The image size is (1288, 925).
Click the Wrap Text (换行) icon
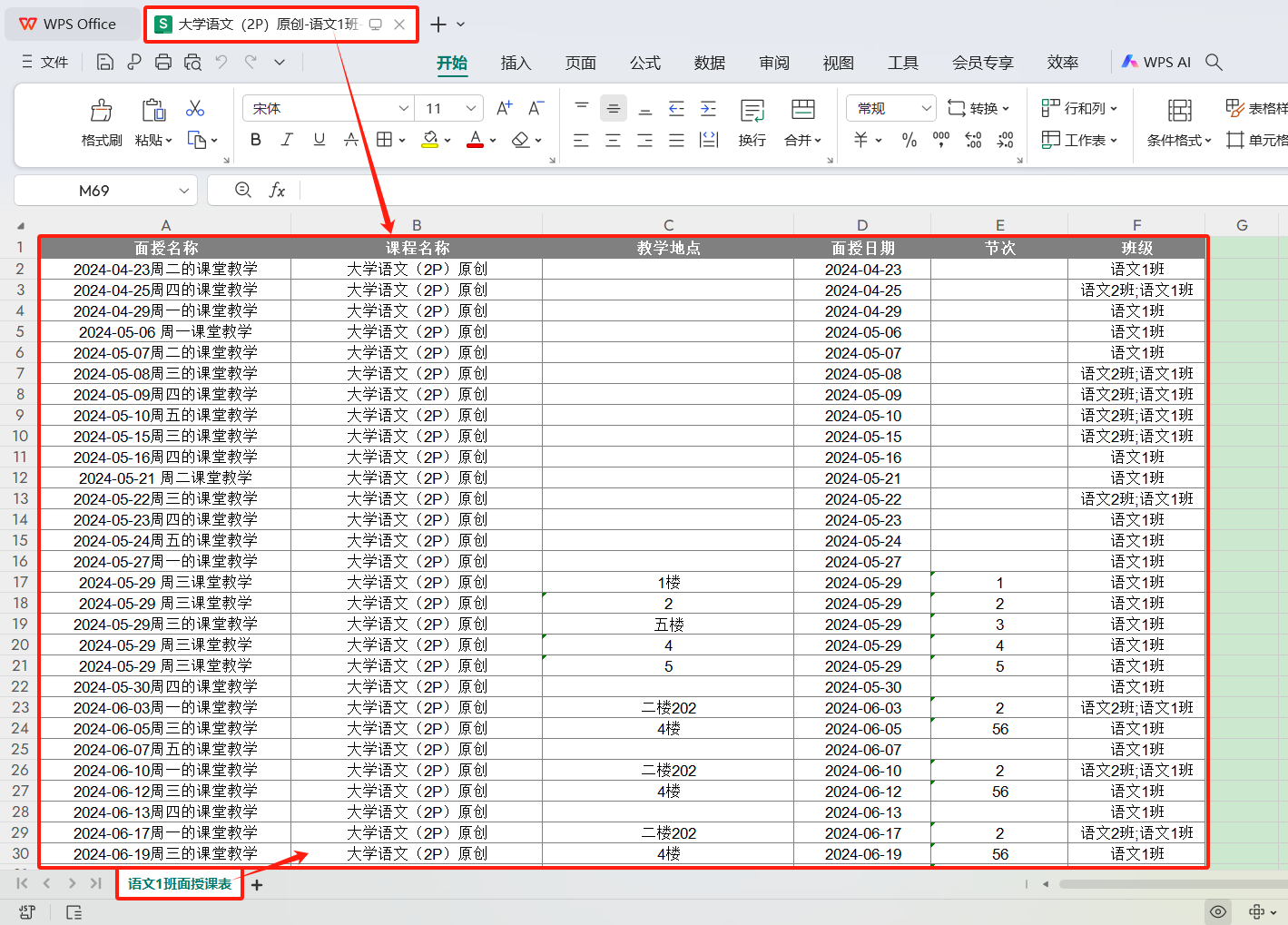[x=752, y=111]
